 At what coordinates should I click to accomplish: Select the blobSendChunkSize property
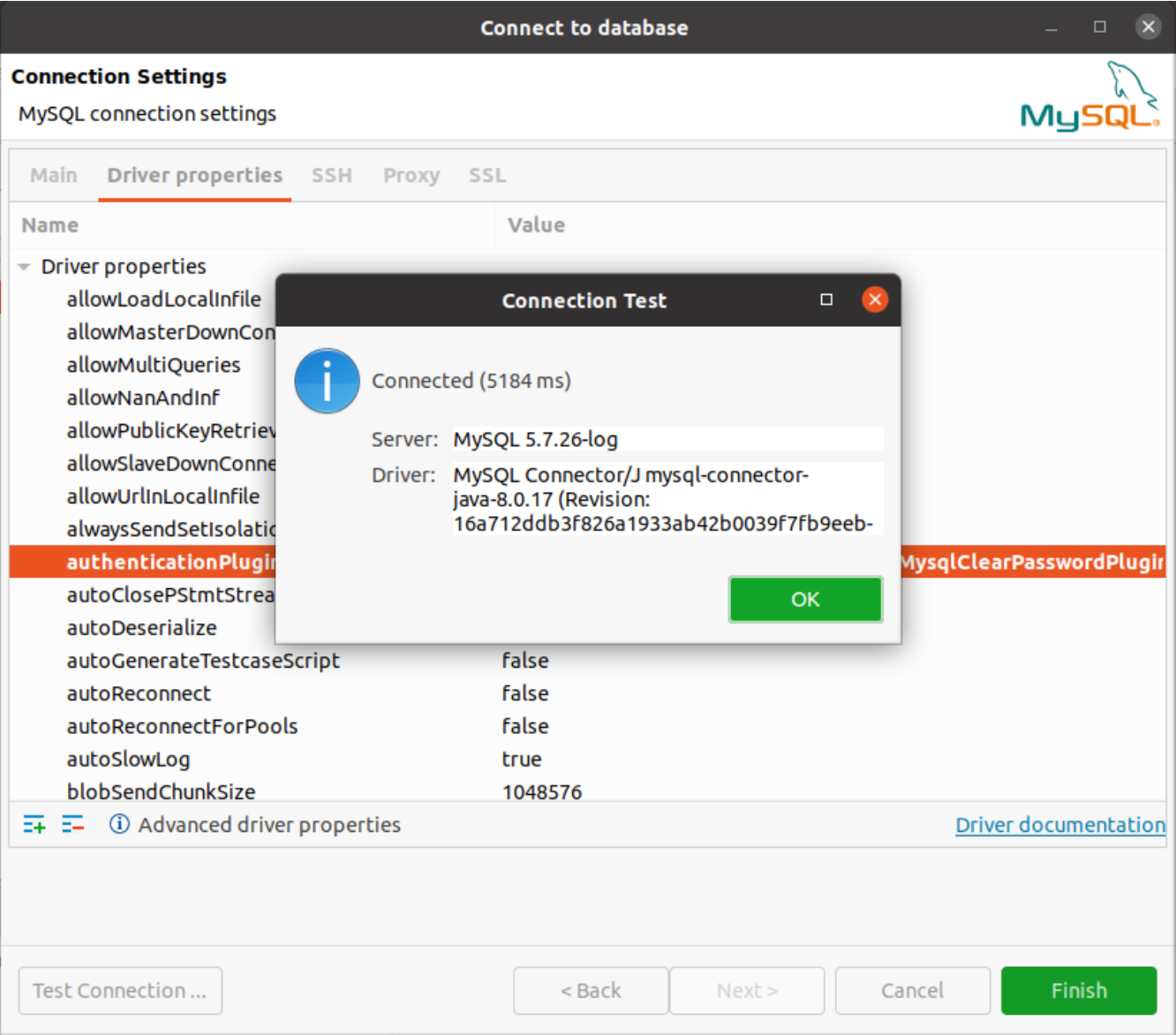tap(162, 791)
